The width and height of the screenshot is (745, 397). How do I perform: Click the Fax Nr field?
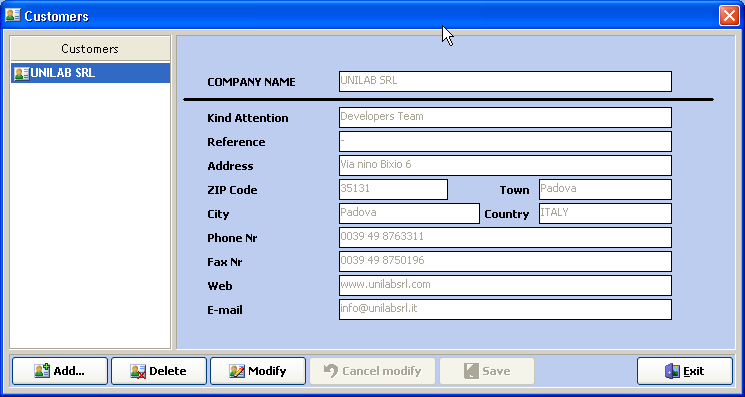505,261
